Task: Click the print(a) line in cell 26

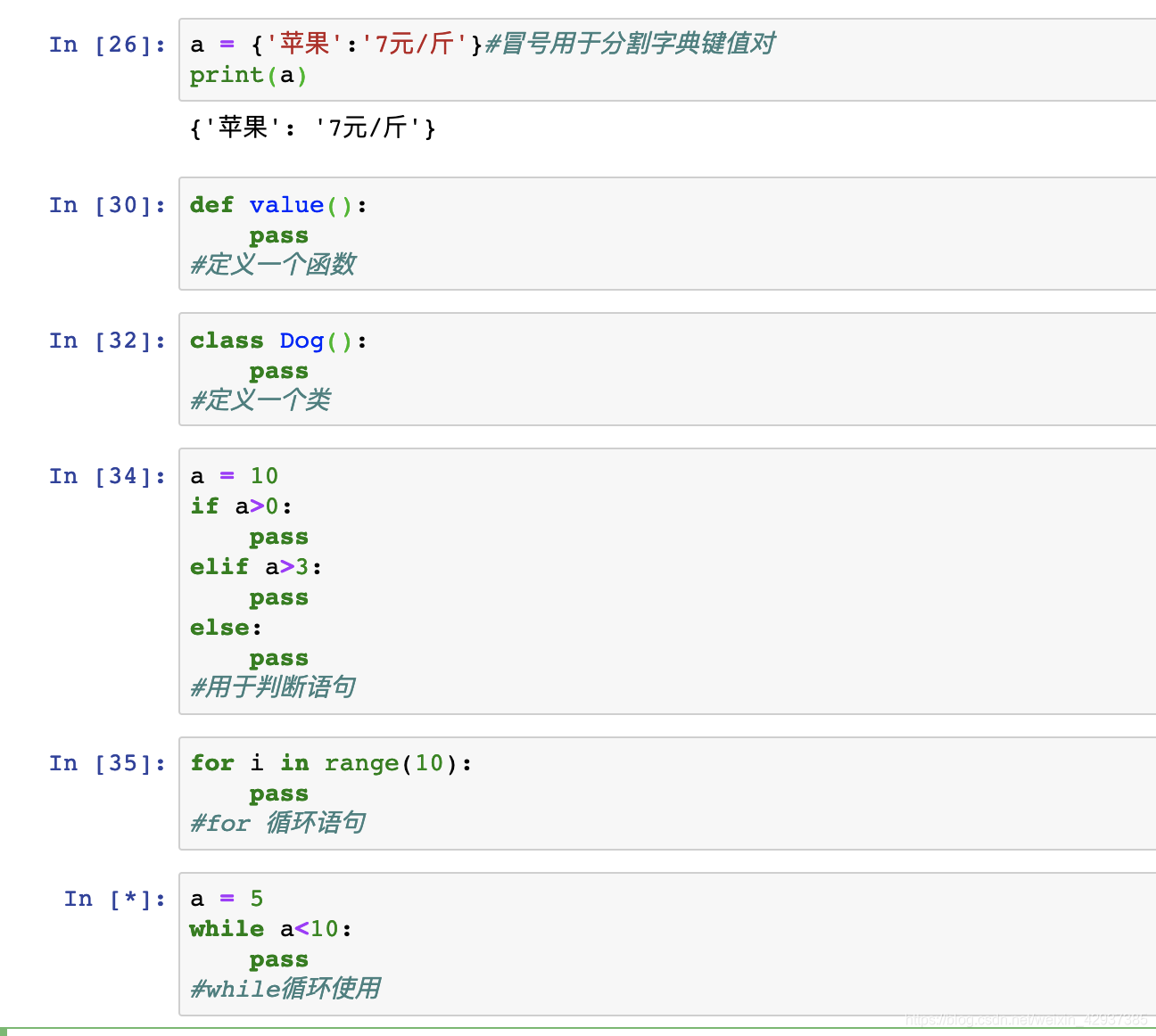Action: [249, 75]
